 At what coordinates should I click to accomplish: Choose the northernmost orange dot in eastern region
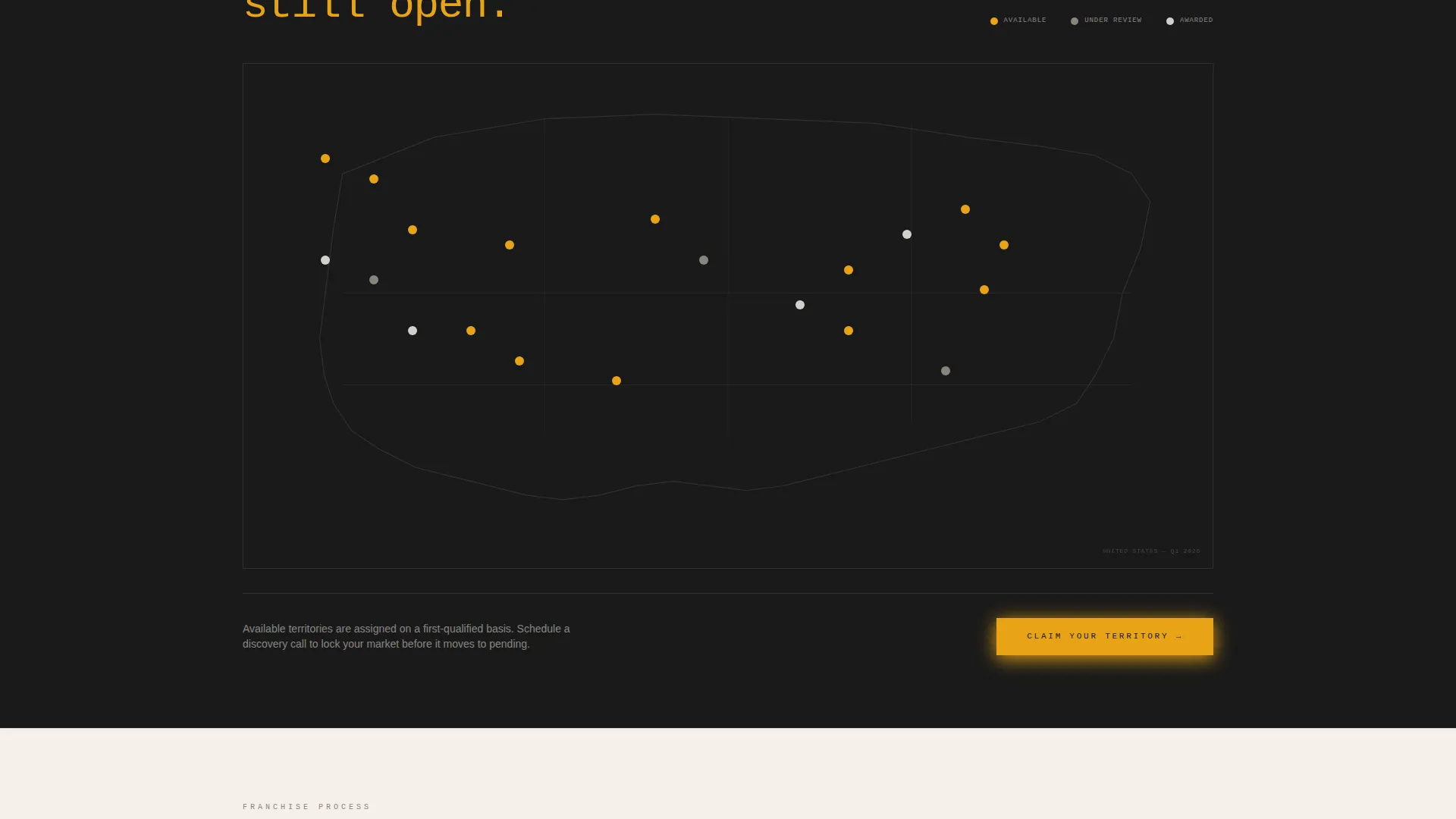[x=965, y=209]
